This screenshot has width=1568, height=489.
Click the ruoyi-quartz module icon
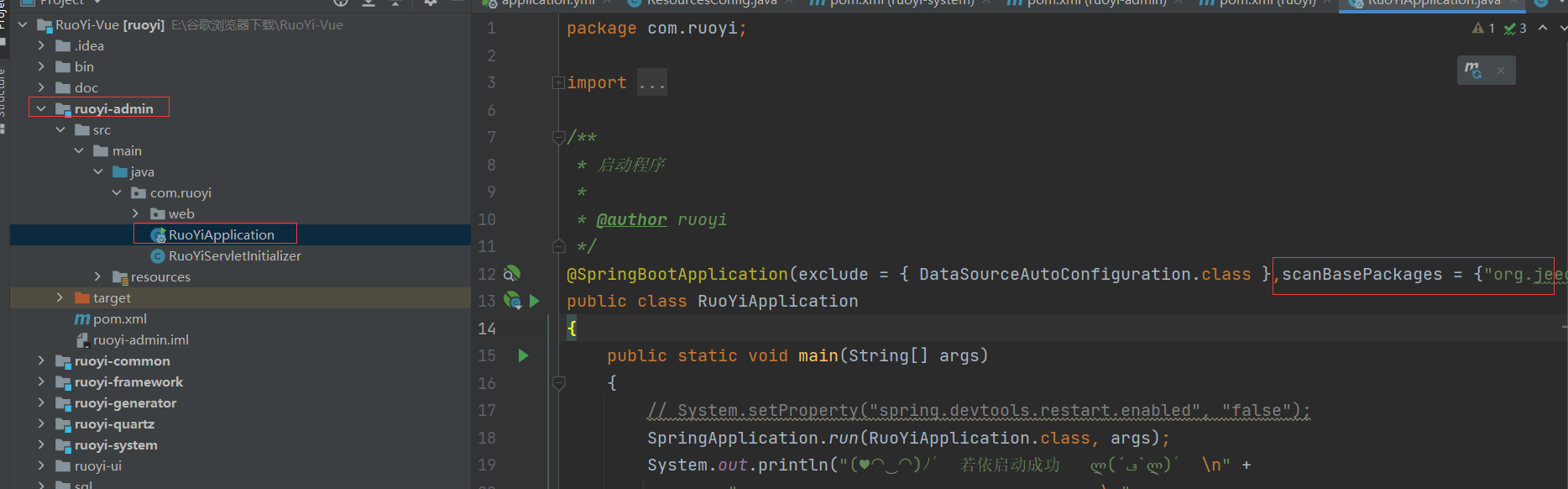coord(63,424)
